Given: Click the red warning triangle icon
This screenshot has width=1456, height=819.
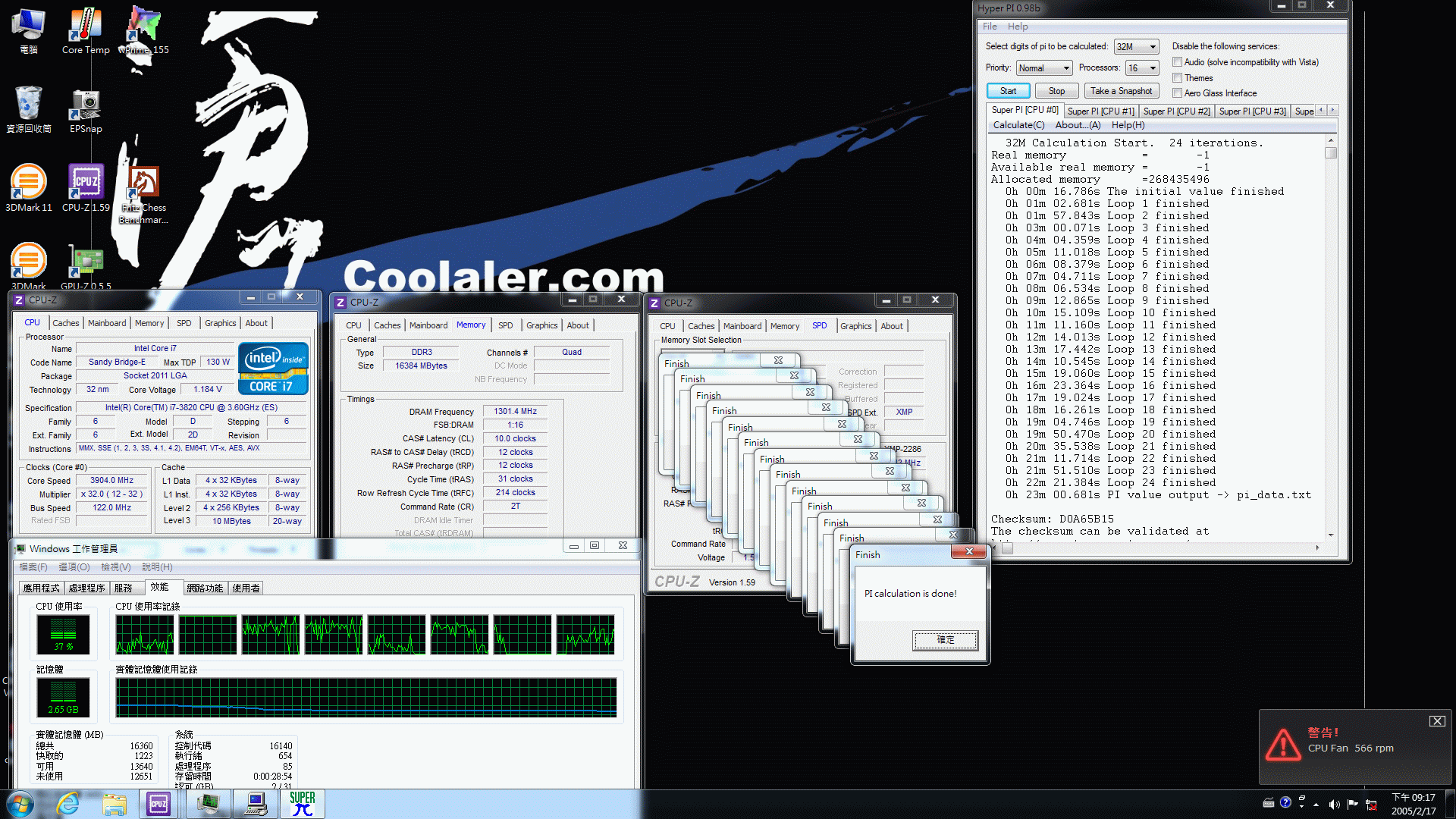Looking at the screenshot, I should 1283,745.
